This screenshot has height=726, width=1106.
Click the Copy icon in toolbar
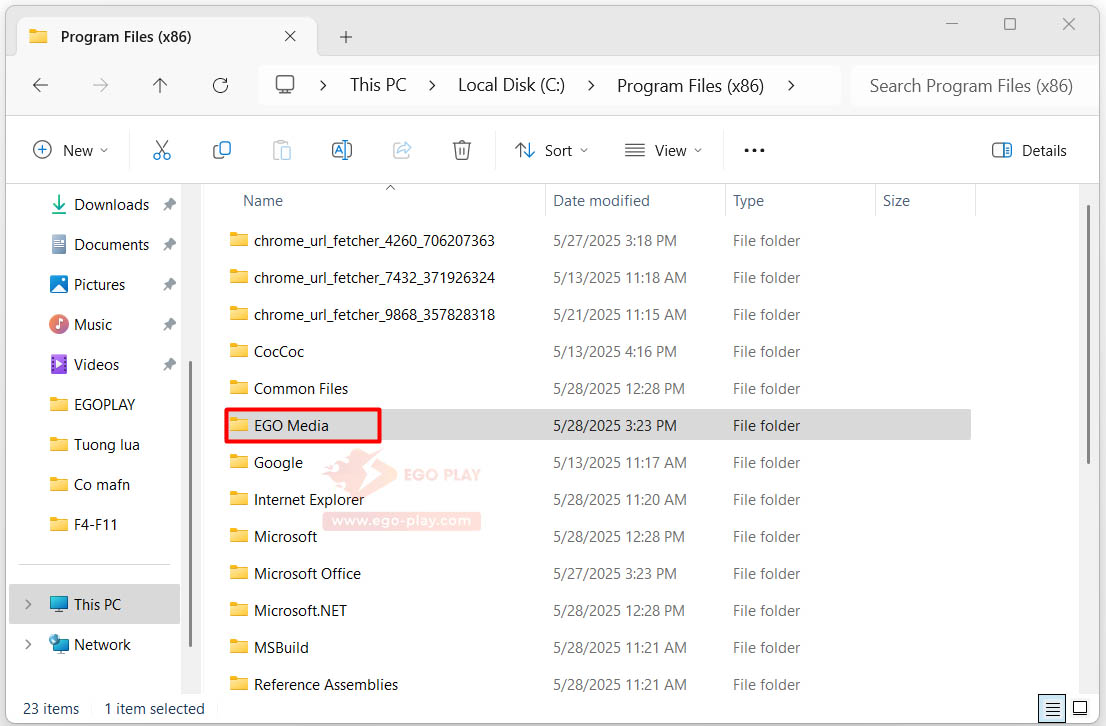point(221,150)
